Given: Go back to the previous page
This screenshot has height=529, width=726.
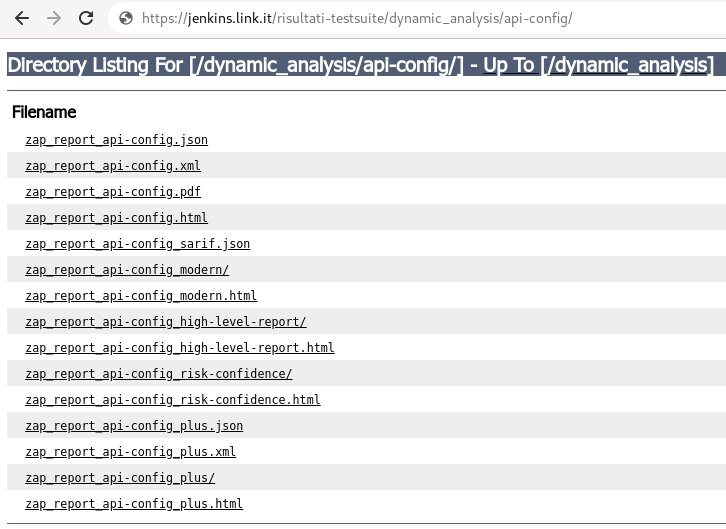Looking at the screenshot, I should click(22, 18).
